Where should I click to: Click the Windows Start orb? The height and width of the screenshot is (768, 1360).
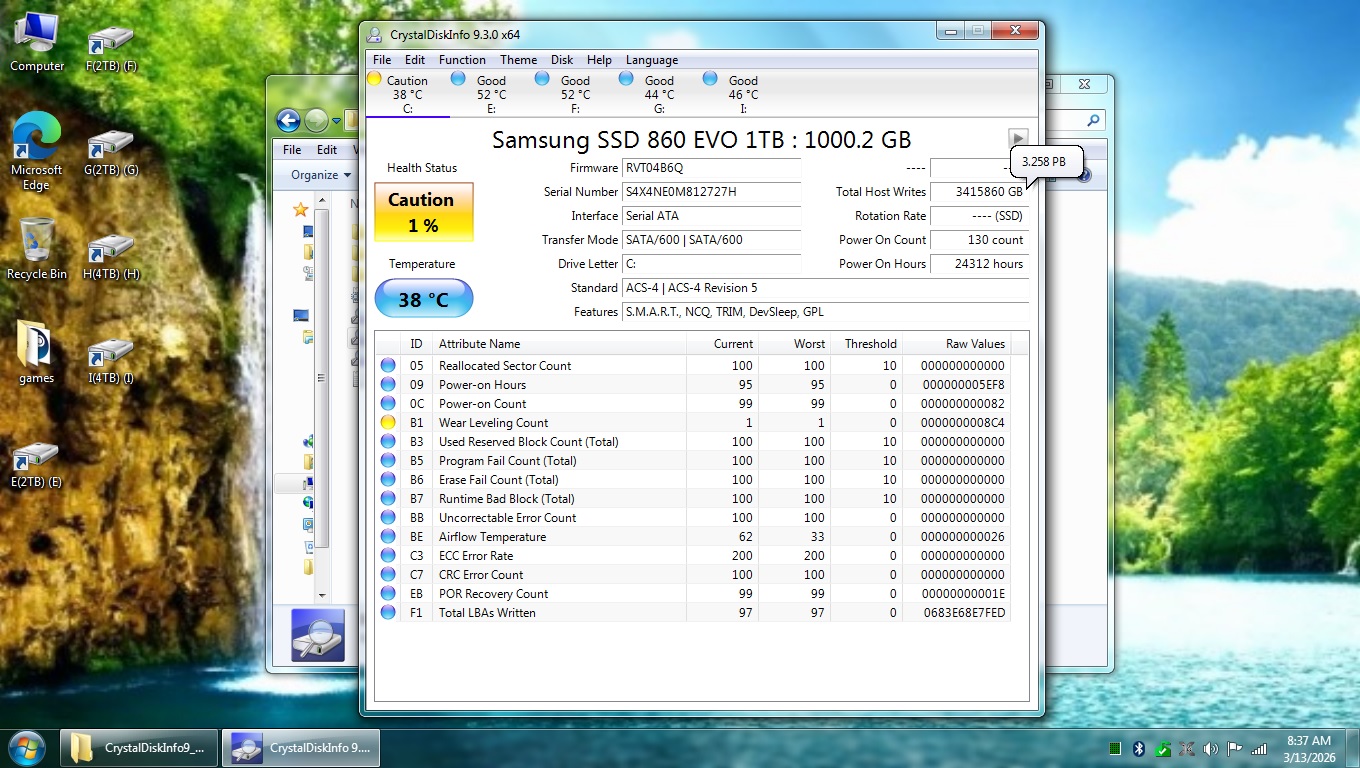tap(27, 747)
